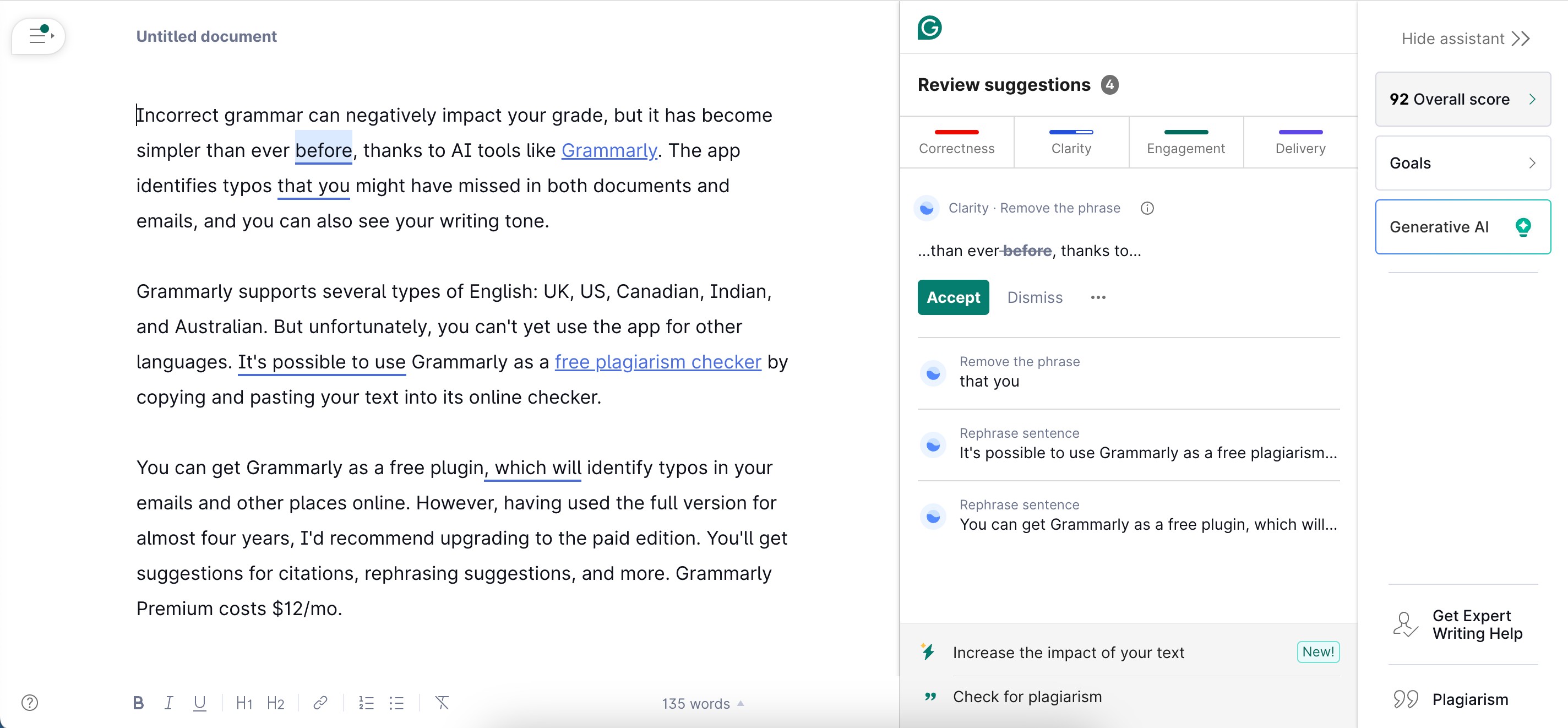Insert a hyperlink
1568x728 pixels.
click(x=320, y=703)
